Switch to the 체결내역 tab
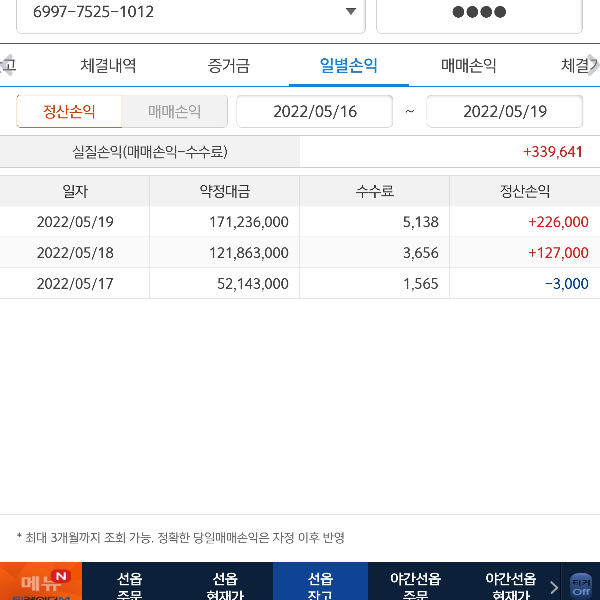Screen dimensions: 600x600 [x=108, y=66]
